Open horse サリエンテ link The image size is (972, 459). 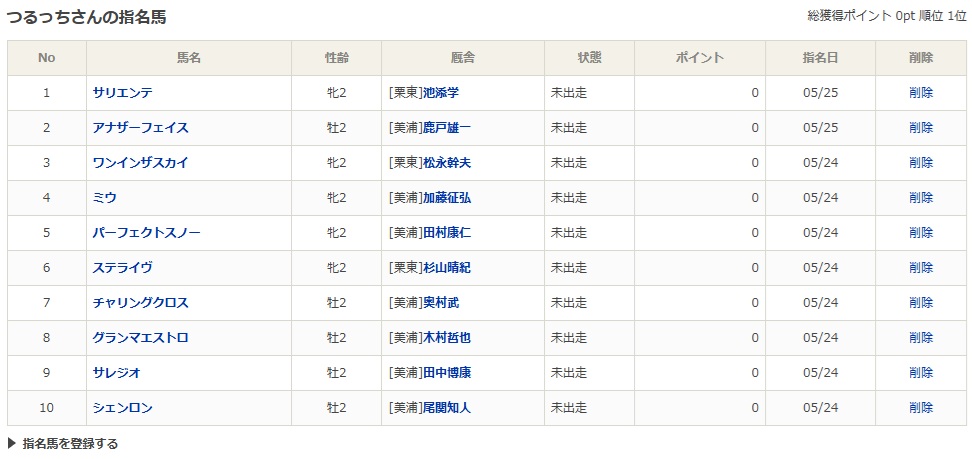coord(123,93)
